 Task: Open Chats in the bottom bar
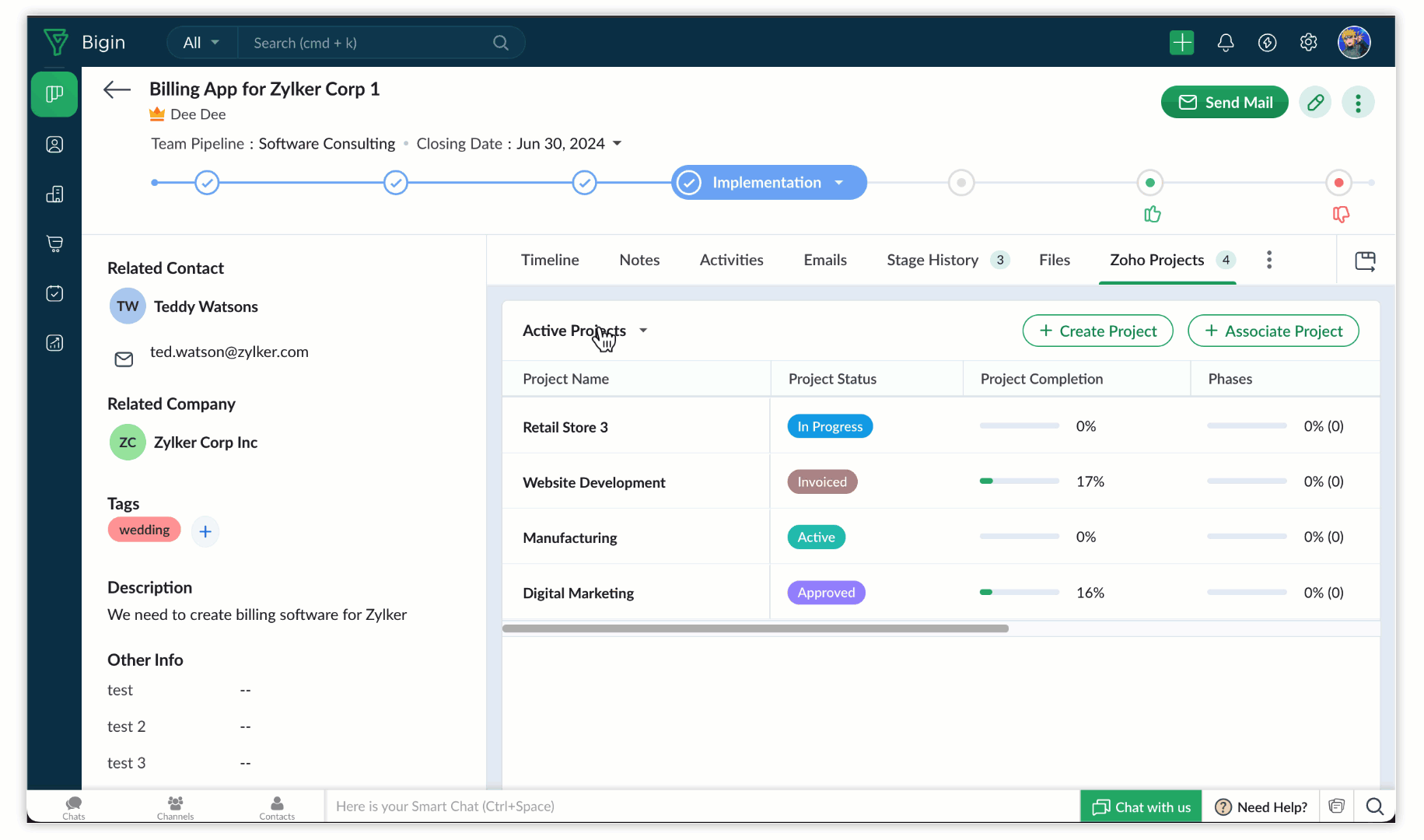[x=74, y=807]
